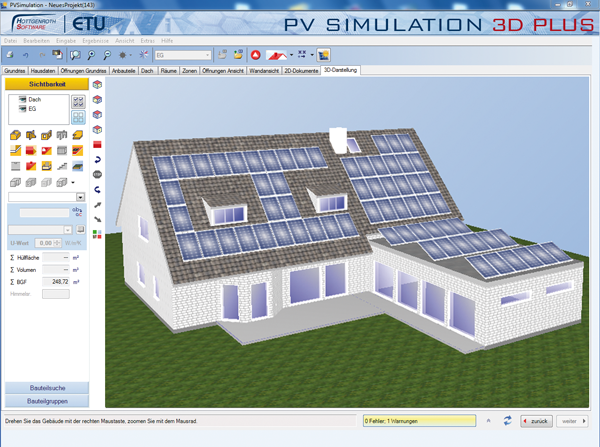Click the print icon in the toolbar
The width and height of the screenshot is (600, 447).
10,55
